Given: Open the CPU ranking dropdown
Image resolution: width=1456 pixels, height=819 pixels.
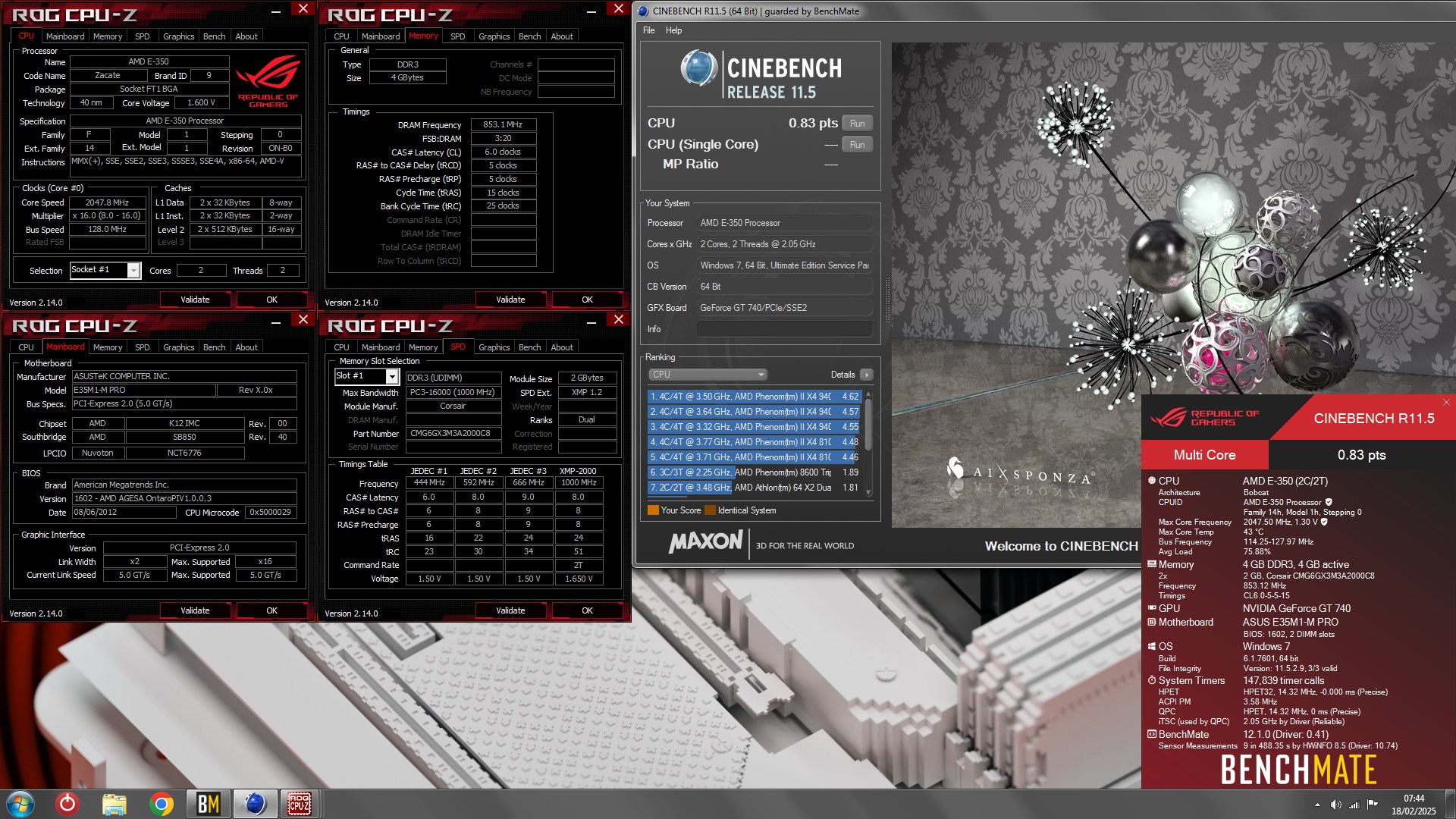Looking at the screenshot, I should (708, 375).
